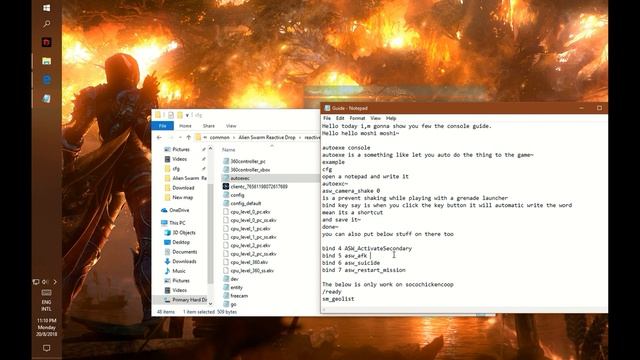Click line 'bind 6 asw_suicide' in Notepad
The height and width of the screenshot is (360, 640).
point(351,263)
